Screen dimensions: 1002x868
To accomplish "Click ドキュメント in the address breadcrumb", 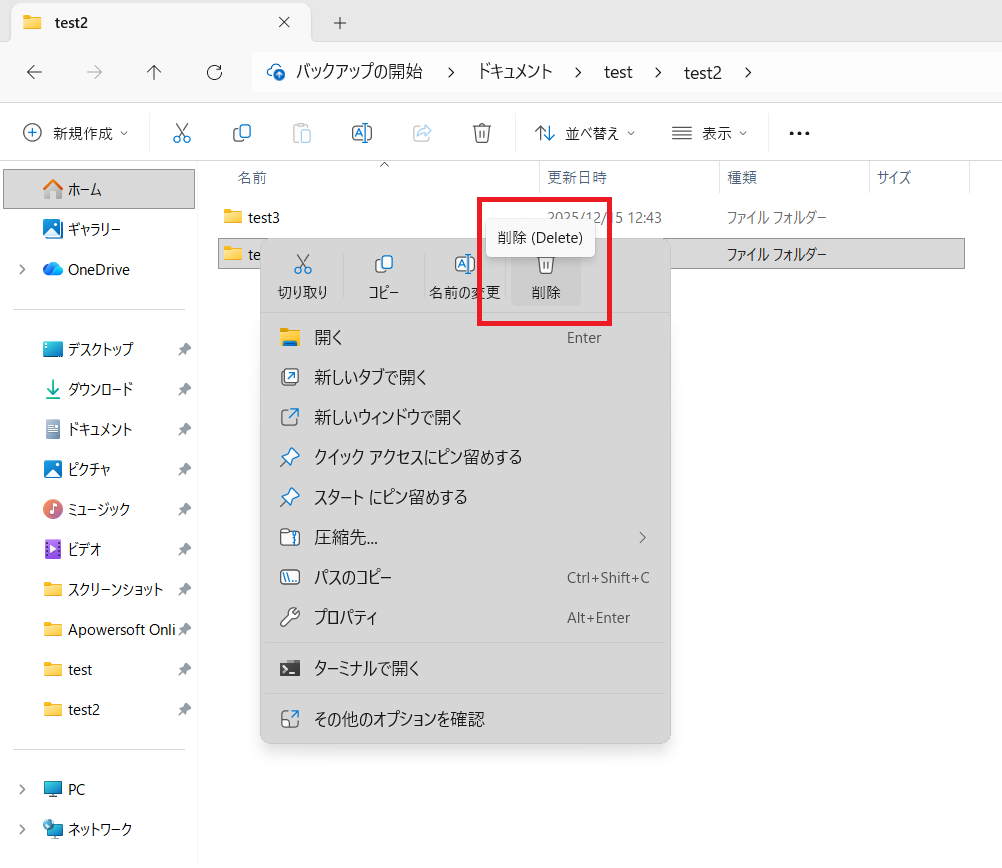I will [x=515, y=72].
